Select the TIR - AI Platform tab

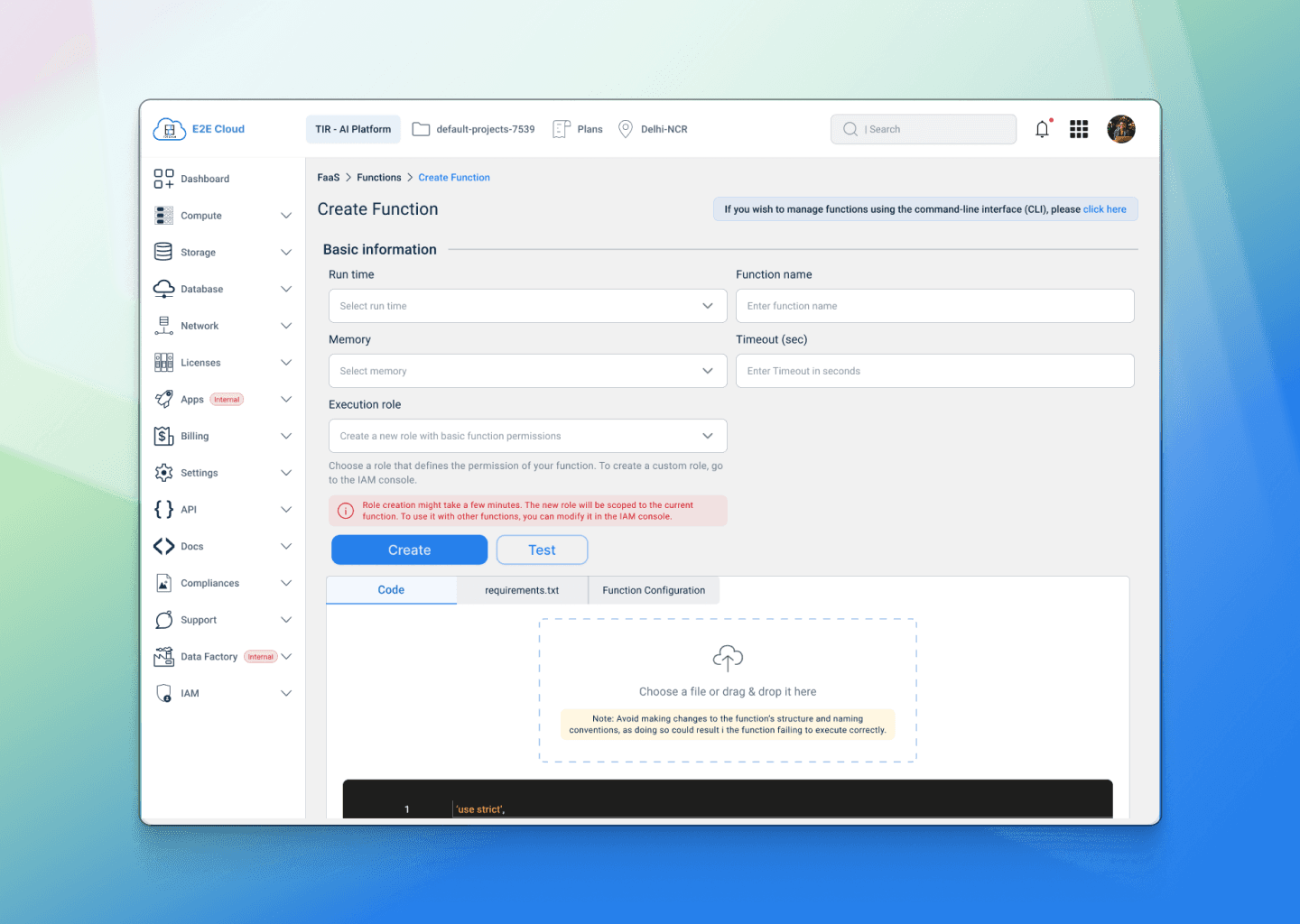pyautogui.click(x=353, y=129)
